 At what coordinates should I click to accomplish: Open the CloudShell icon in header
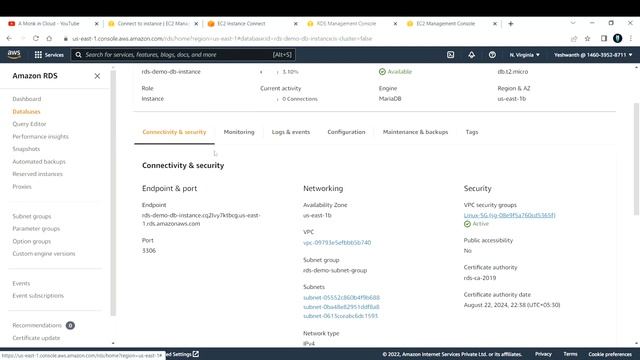pos(450,55)
